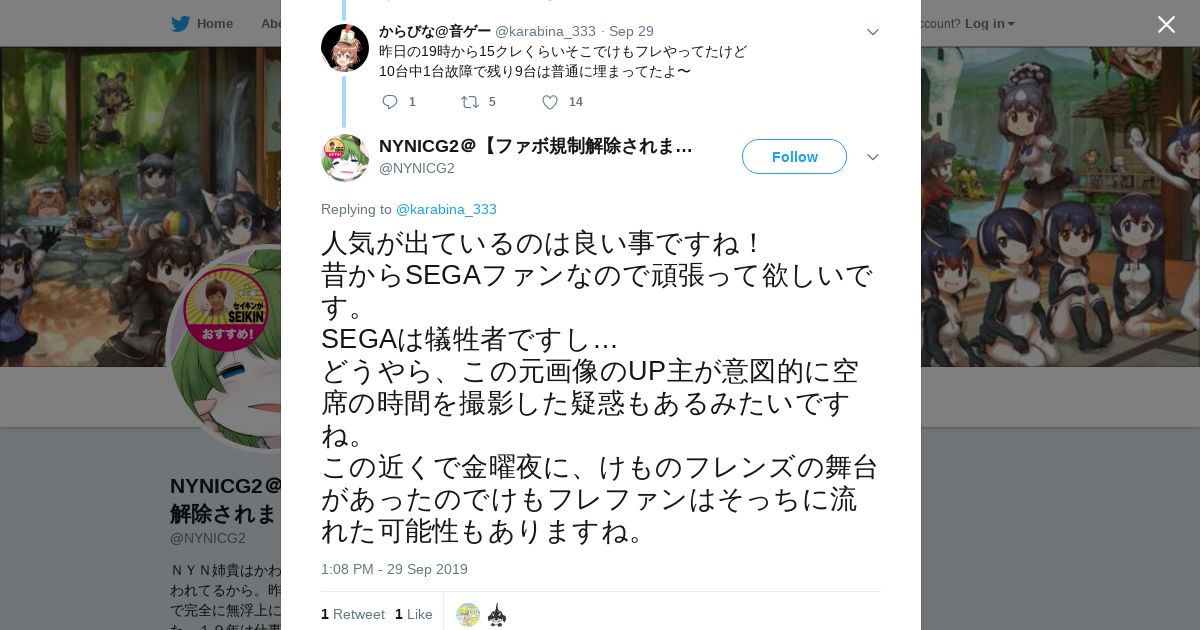Open the NYNICG2 avatar next to the display name
This screenshot has width=1200, height=630.
pos(345,158)
